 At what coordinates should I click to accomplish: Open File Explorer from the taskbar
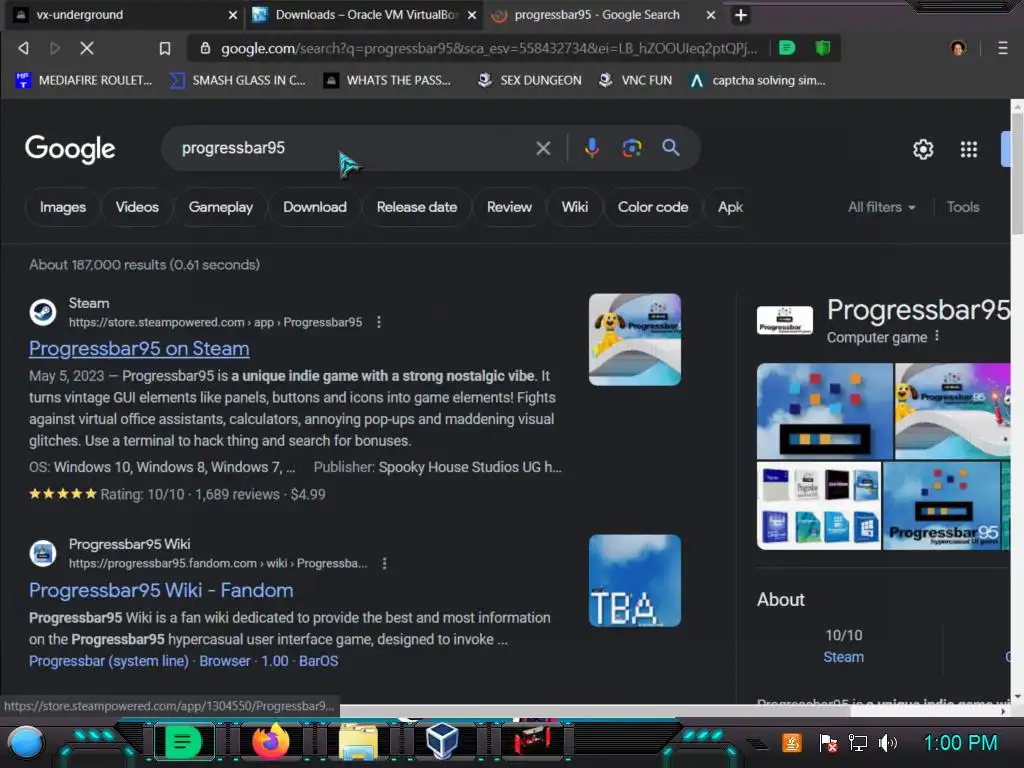click(x=358, y=743)
